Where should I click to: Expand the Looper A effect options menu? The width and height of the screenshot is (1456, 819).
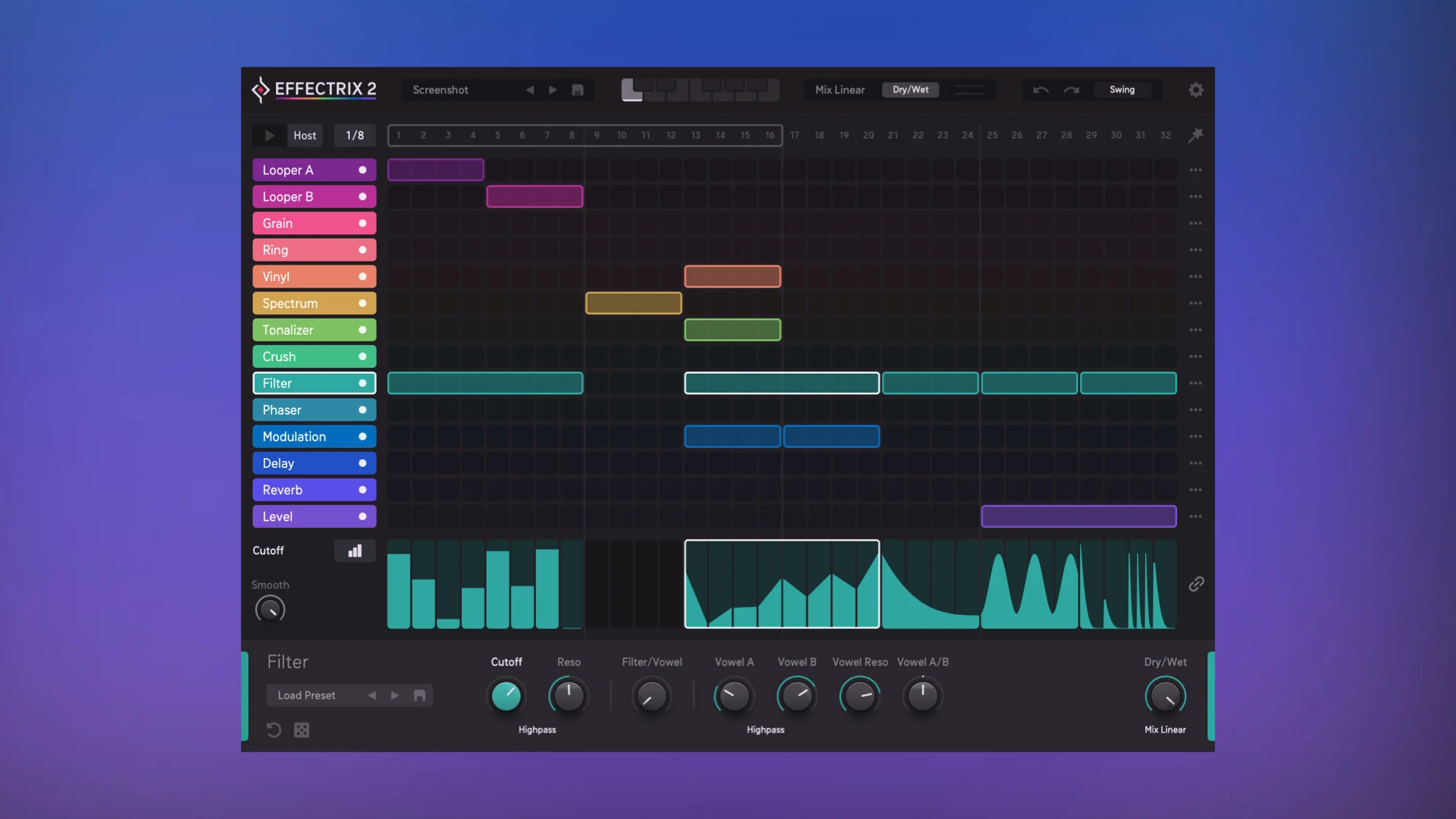1195,169
